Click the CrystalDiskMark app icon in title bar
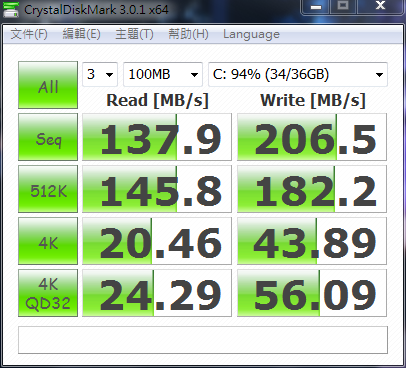The width and height of the screenshot is (406, 368). coord(11,10)
